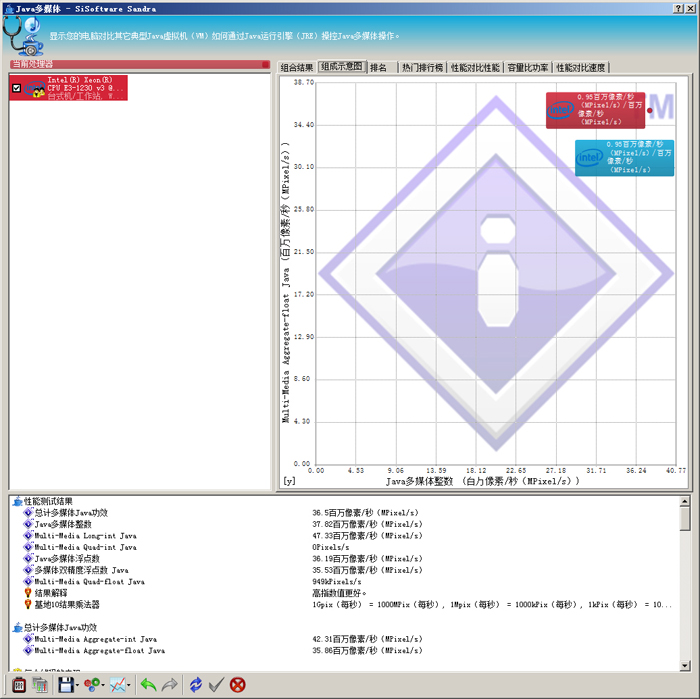Click the red Intel result label on chart
700x699 pixels.
click(x=596, y=110)
